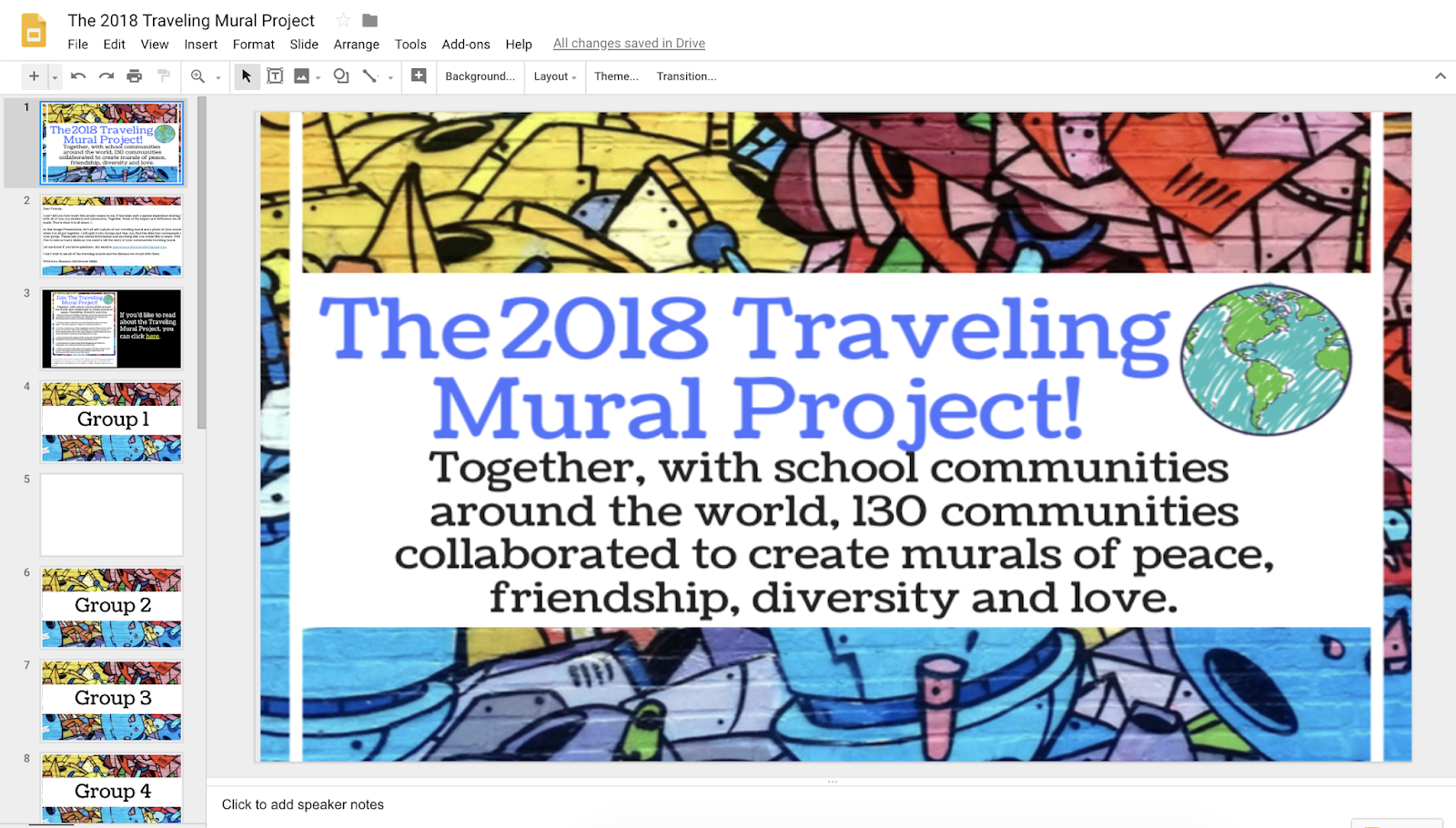Click All changes saved in Drive link

[x=629, y=43]
